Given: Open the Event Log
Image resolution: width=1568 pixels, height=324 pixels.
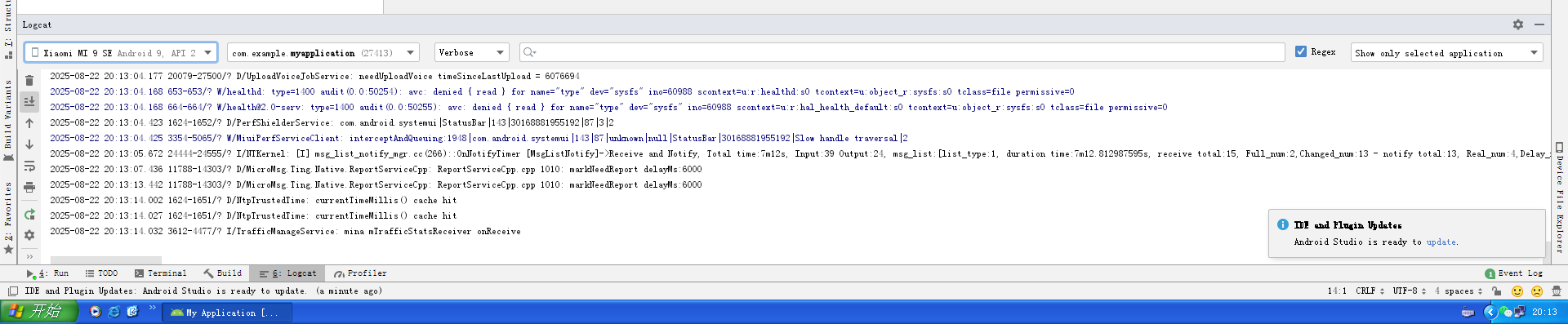Looking at the screenshot, I should pos(1514,273).
